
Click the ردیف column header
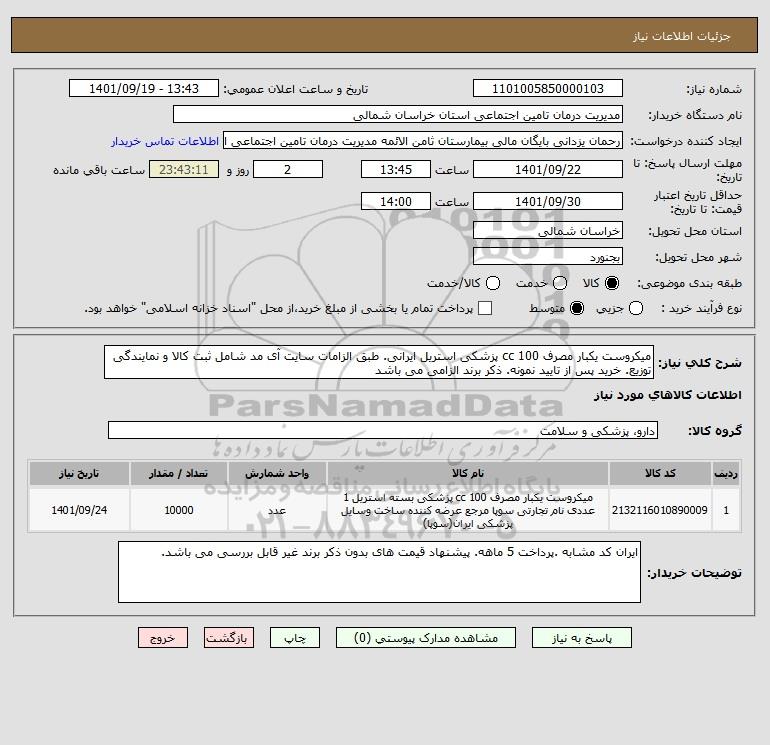(726, 473)
